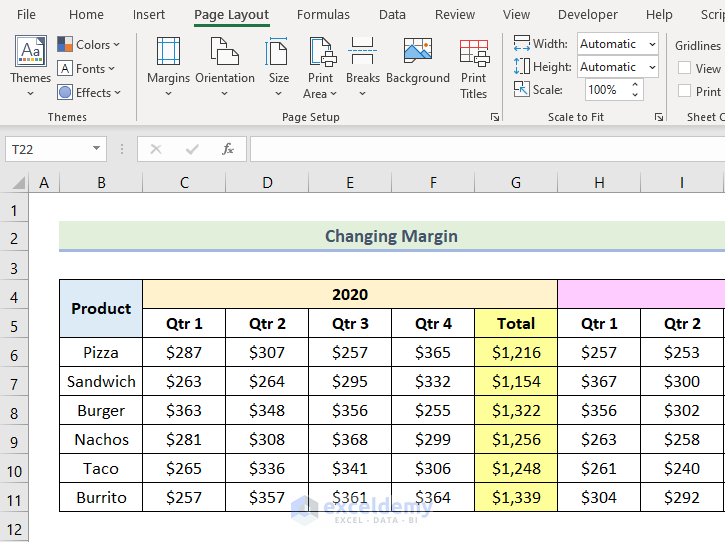Click the Print Area icon

(322, 51)
